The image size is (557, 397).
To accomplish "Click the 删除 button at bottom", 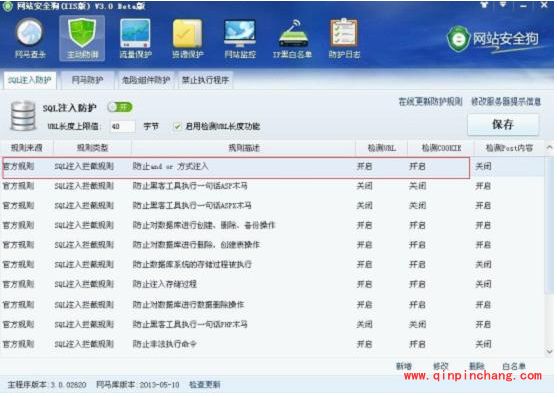I will pos(477,366).
